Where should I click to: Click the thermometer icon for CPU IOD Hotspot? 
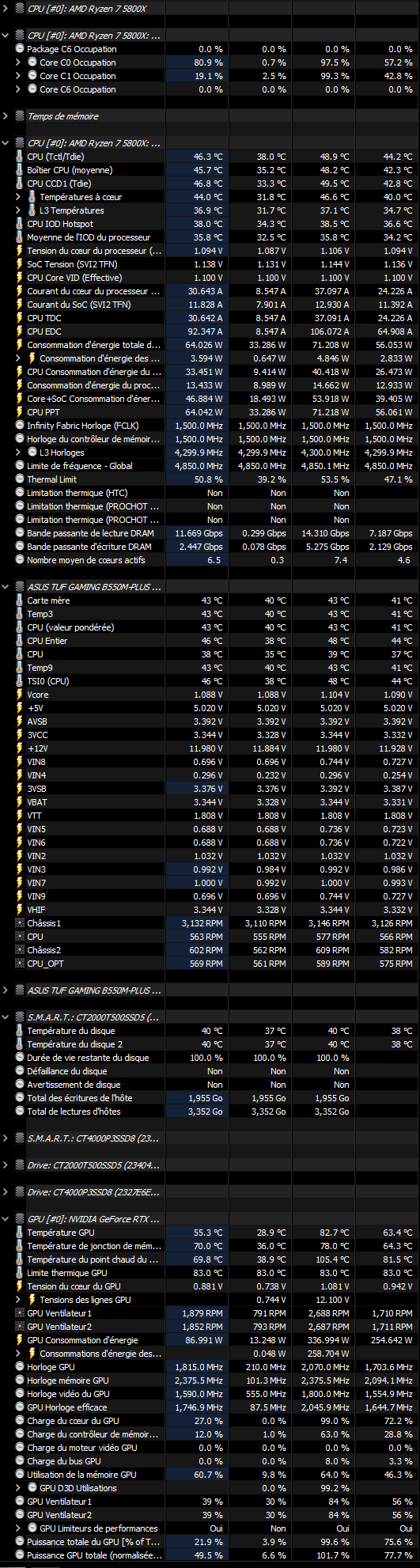click(x=20, y=224)
